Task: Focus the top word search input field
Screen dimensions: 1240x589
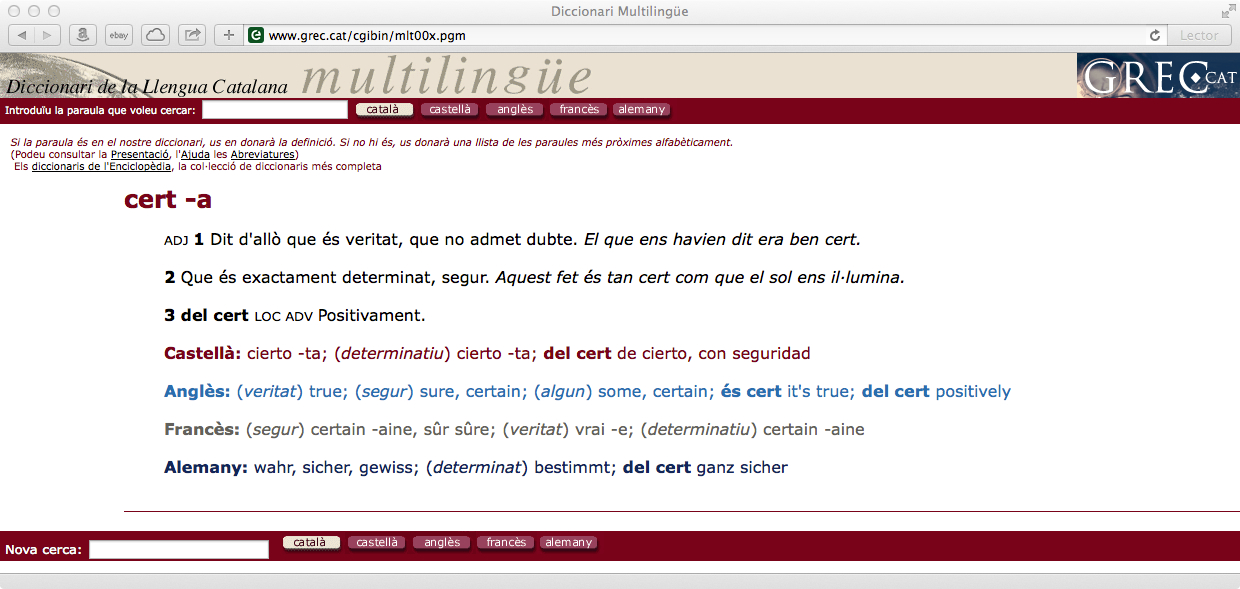Action: click(x=274, y=110)
